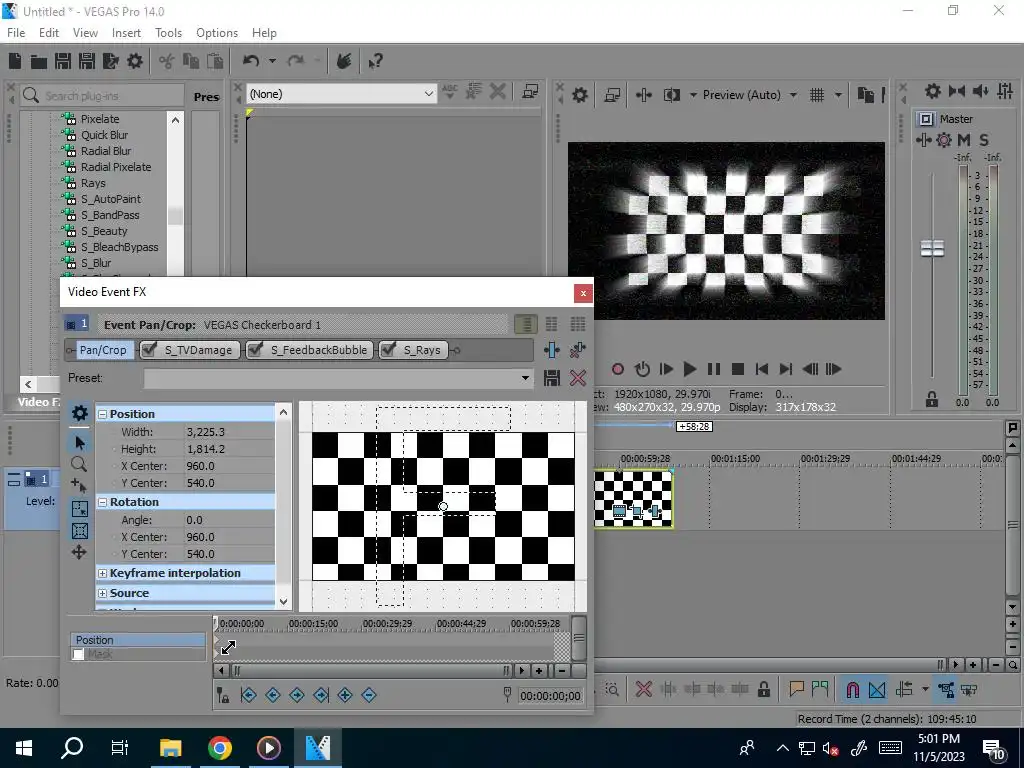Image resolution: width=1024 pixels, height=768 pixels.
Task: Open the Preset dropdown in Video Event FX
Action: 525,378
